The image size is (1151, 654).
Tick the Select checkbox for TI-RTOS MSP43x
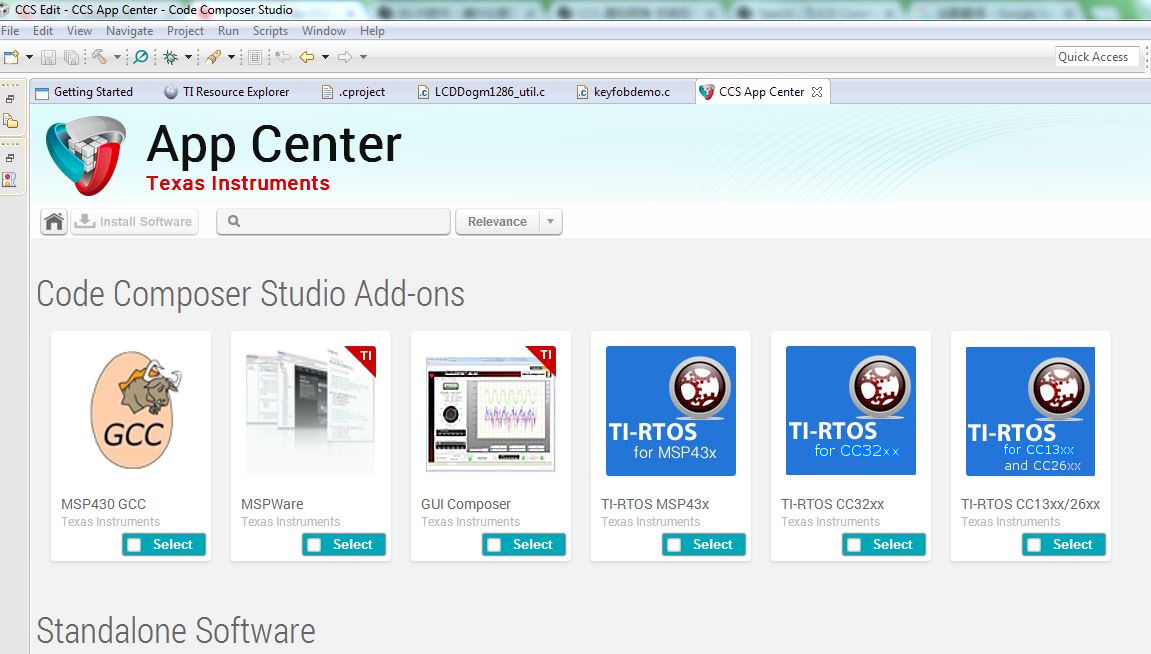point(674,545)
